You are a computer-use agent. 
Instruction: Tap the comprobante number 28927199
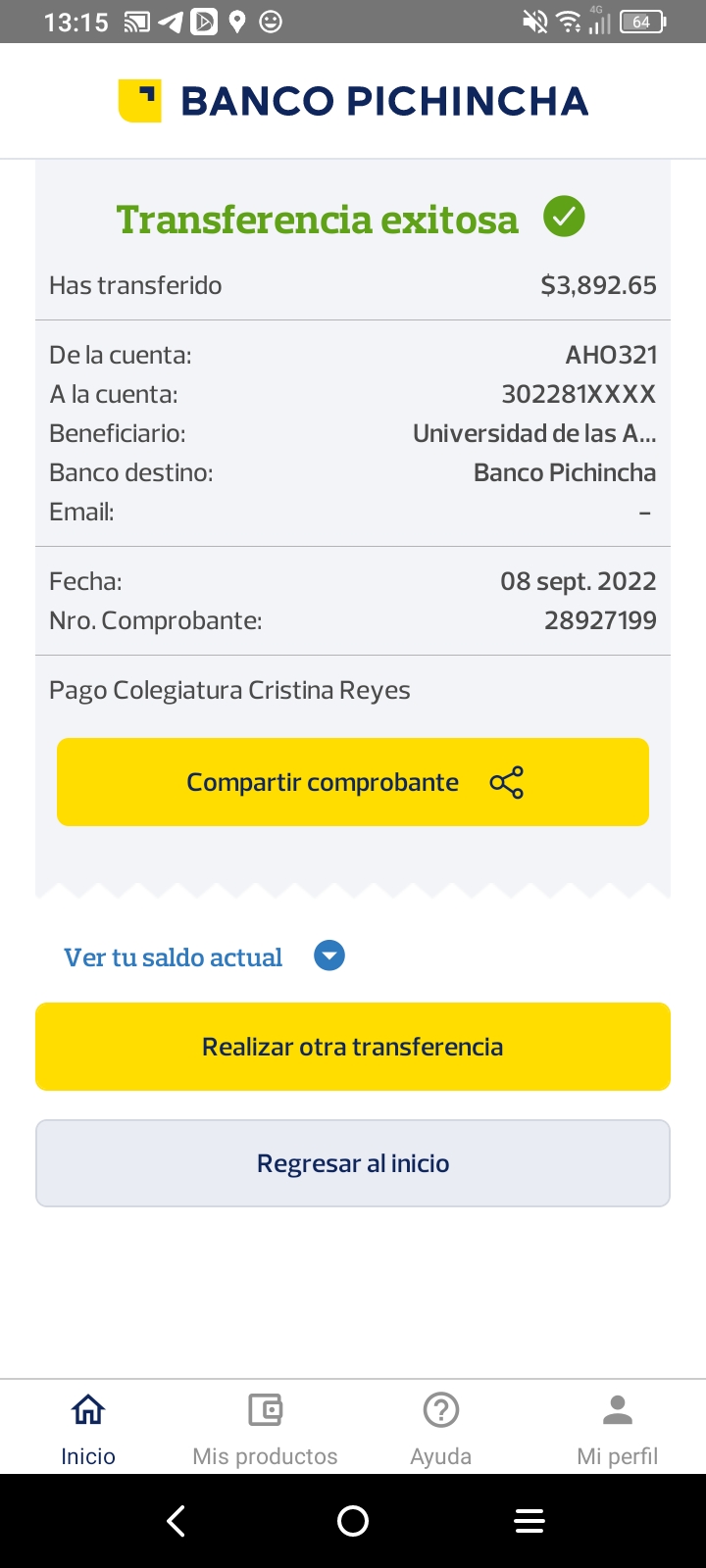(600, 620)
